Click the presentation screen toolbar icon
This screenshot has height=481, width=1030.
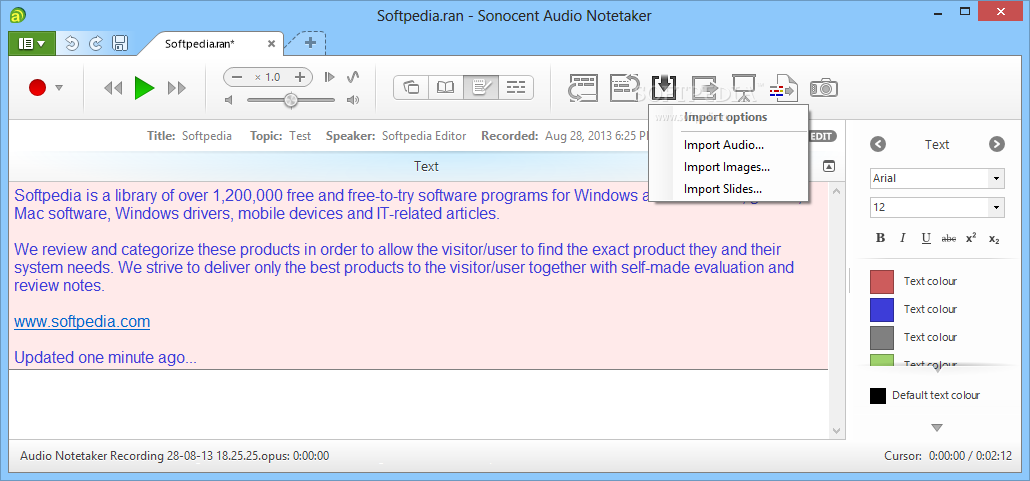[743, 87]
